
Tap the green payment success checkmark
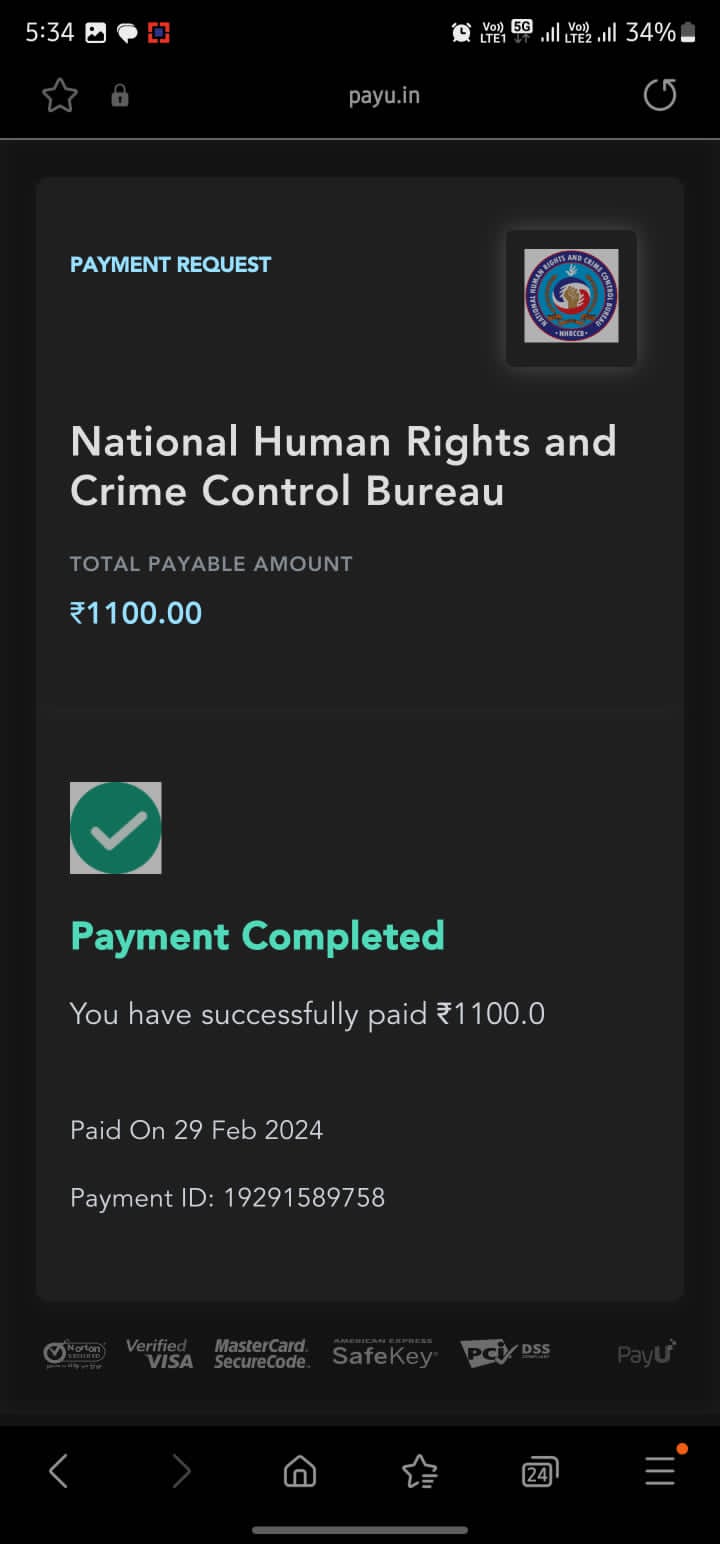point(116,828)
